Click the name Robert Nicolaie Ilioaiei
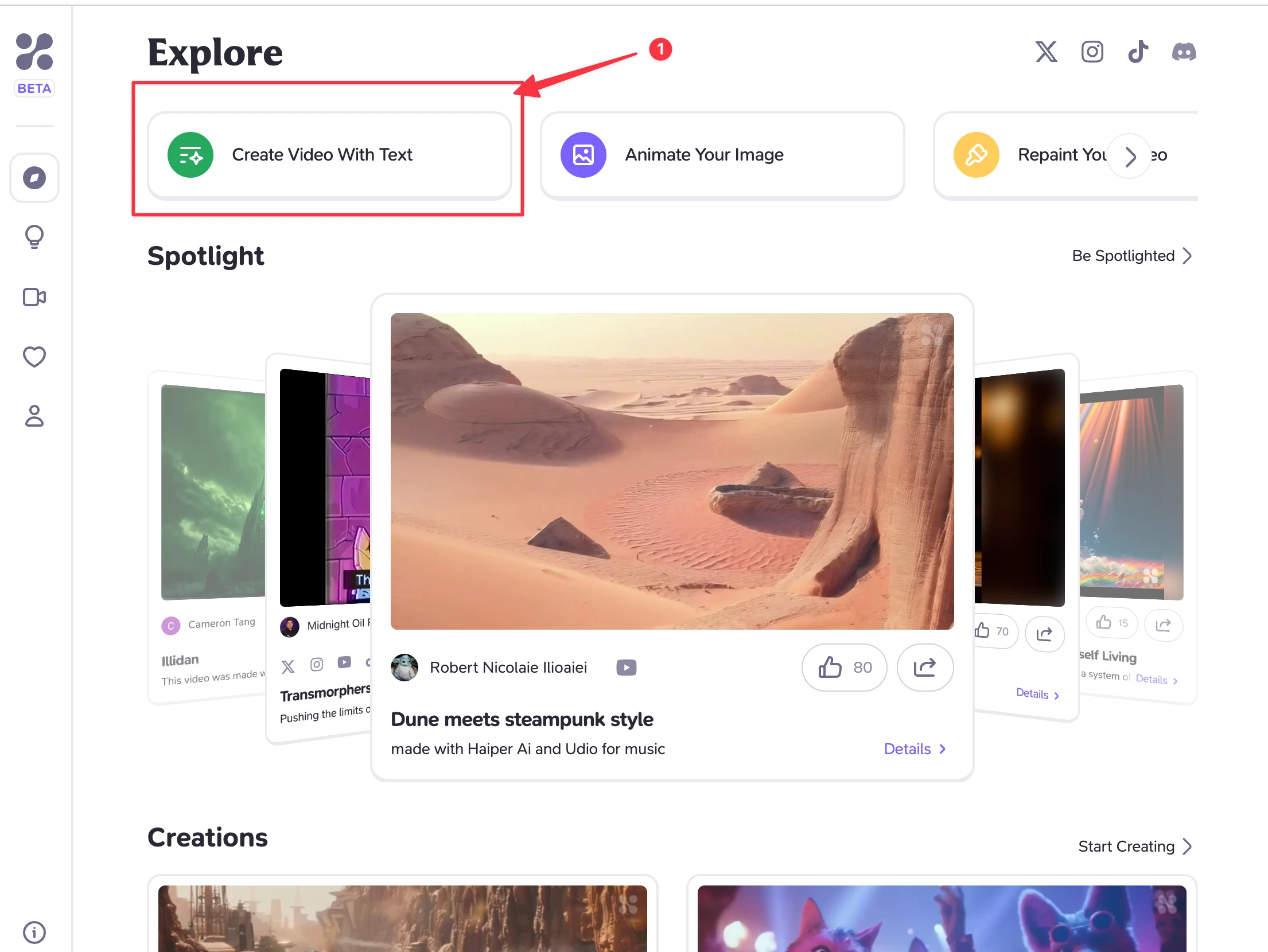This screenshot has height=952, width=1268. [508, 668]
